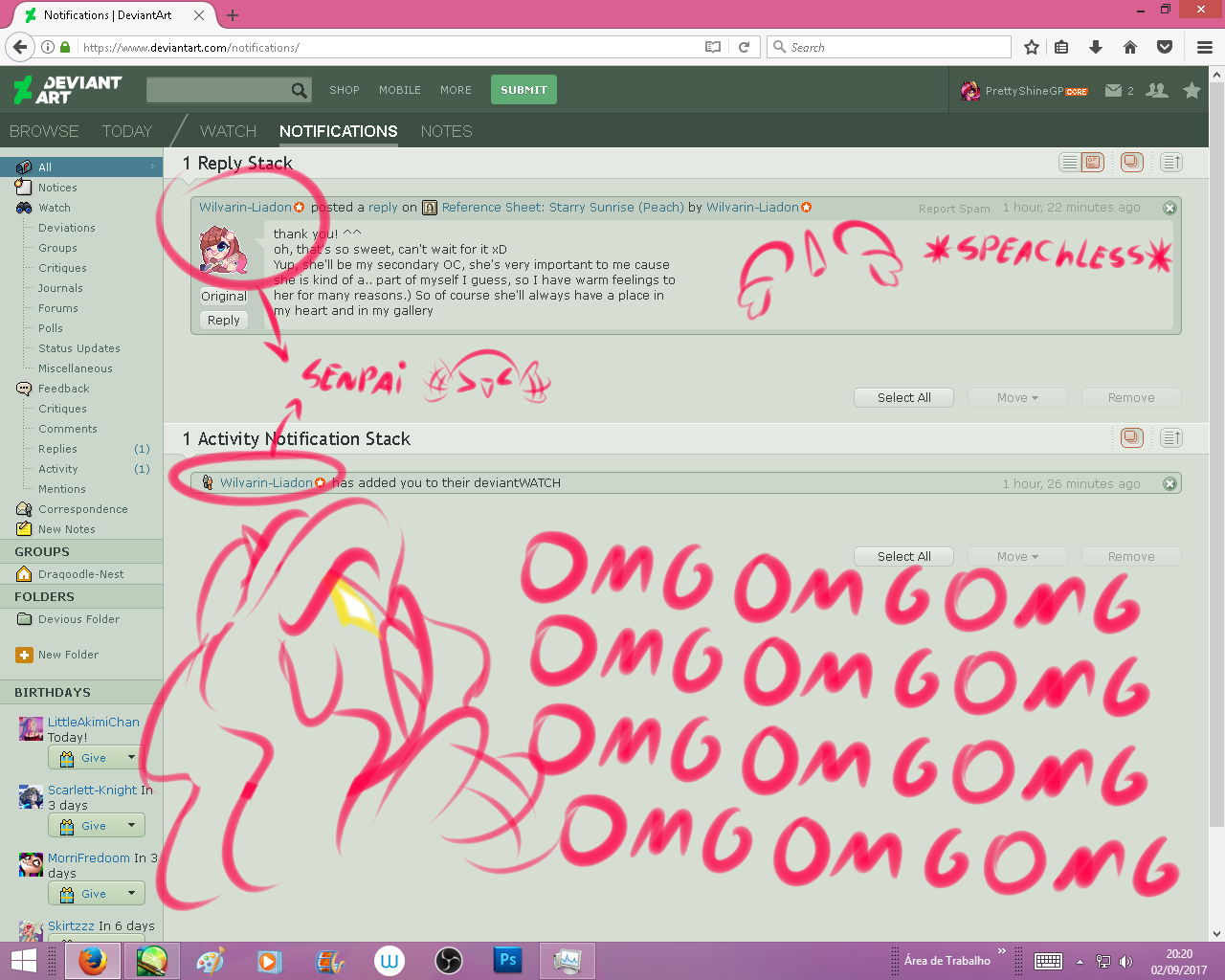Click the PrettyShineGP avatar icon
Viewport: 1225px width, 980px height.
[970, 90]
